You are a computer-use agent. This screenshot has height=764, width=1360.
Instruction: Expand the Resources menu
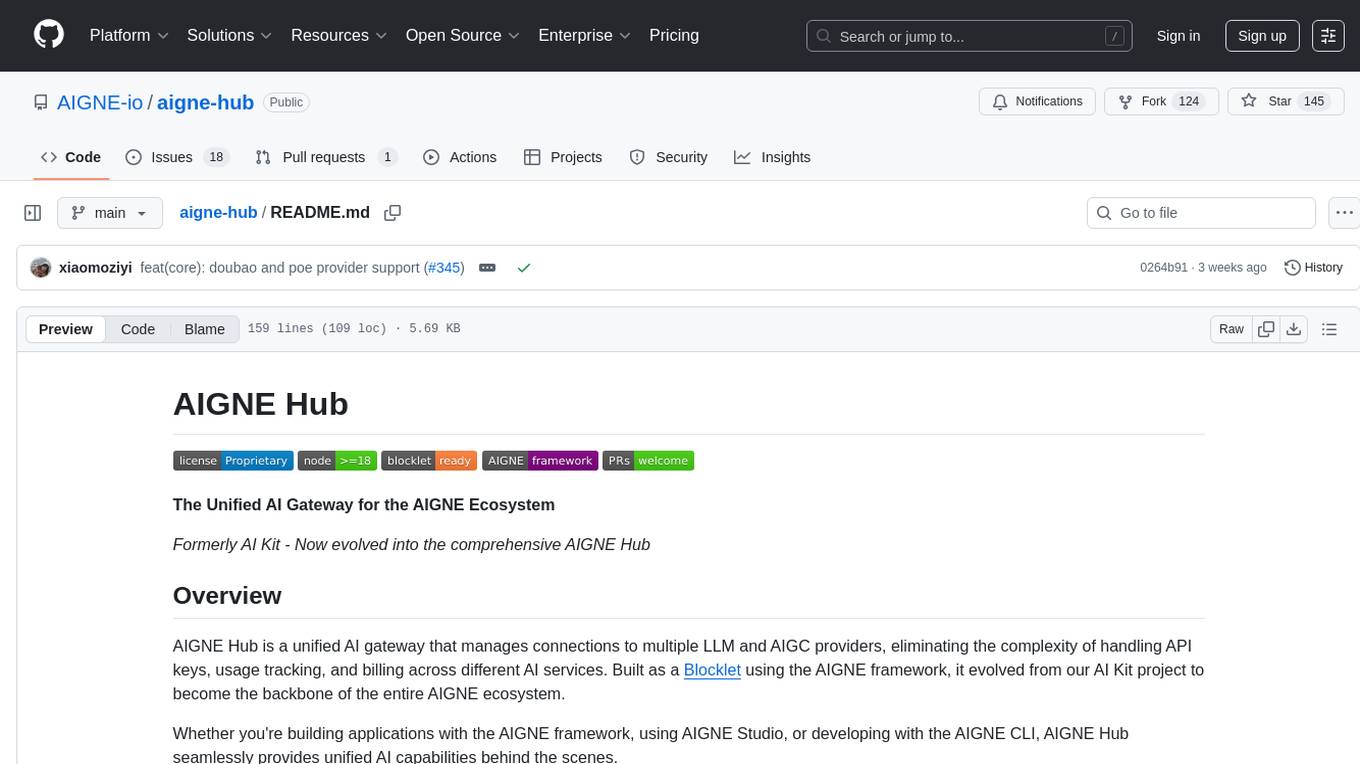(x=339, y=35)
